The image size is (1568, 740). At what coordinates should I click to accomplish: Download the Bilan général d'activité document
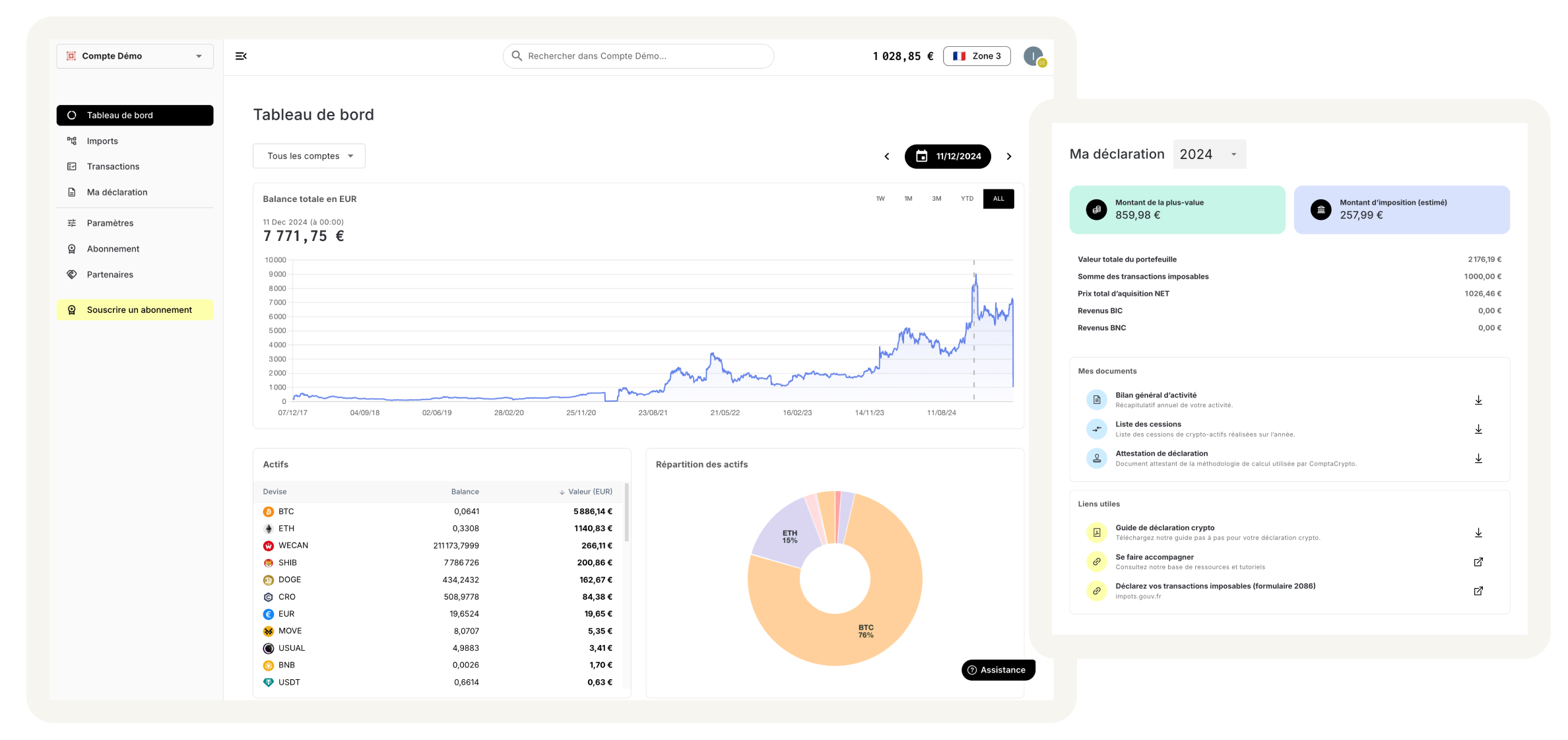click(1478, 399)
